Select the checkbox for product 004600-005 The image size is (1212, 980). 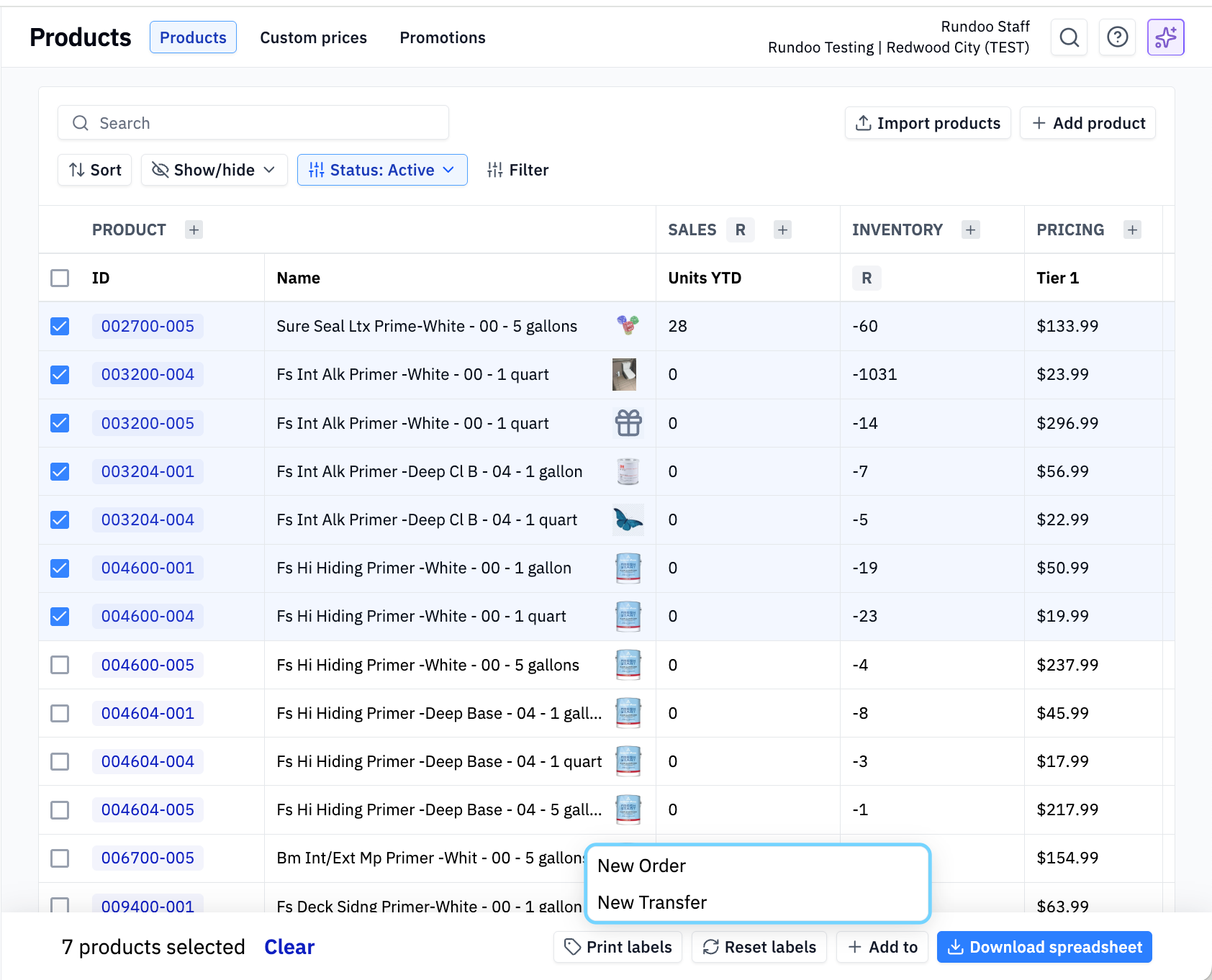point(60,665)
